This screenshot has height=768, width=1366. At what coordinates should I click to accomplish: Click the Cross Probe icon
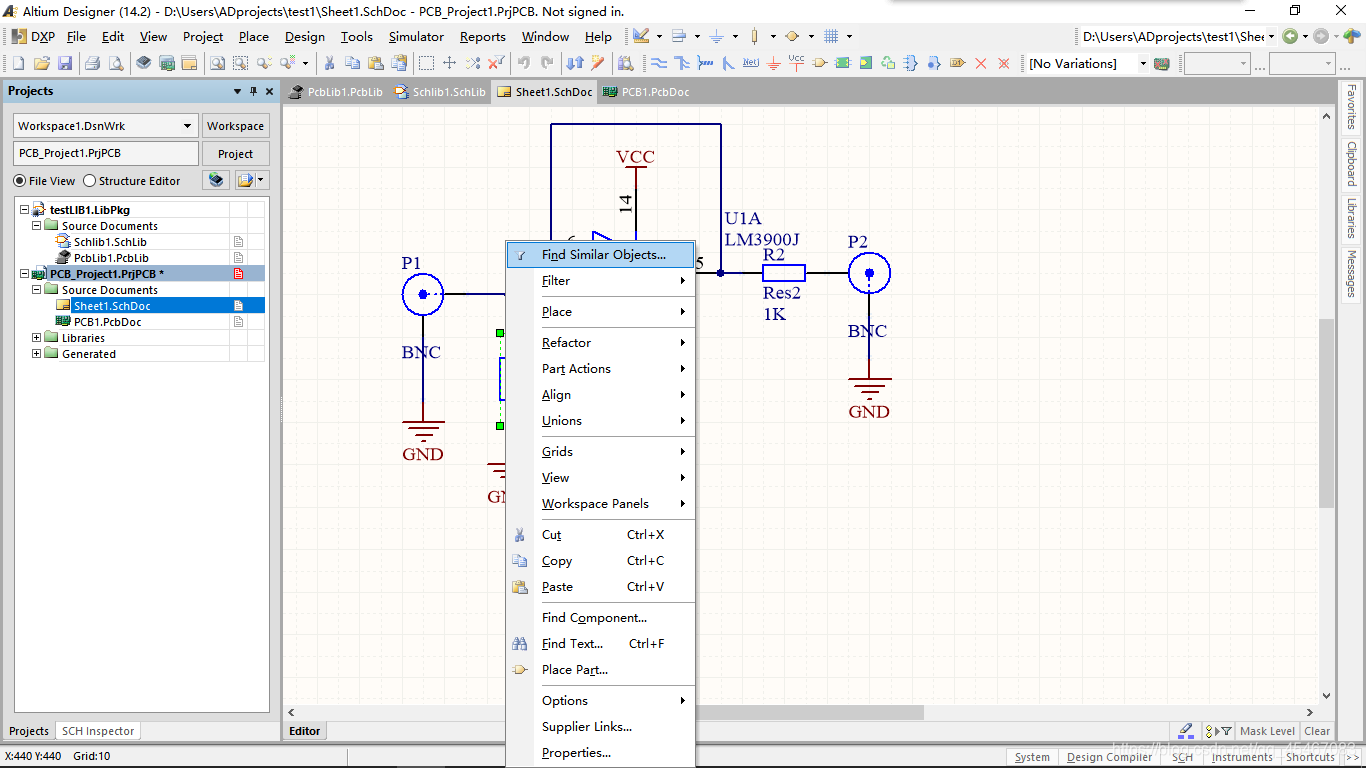598,63
